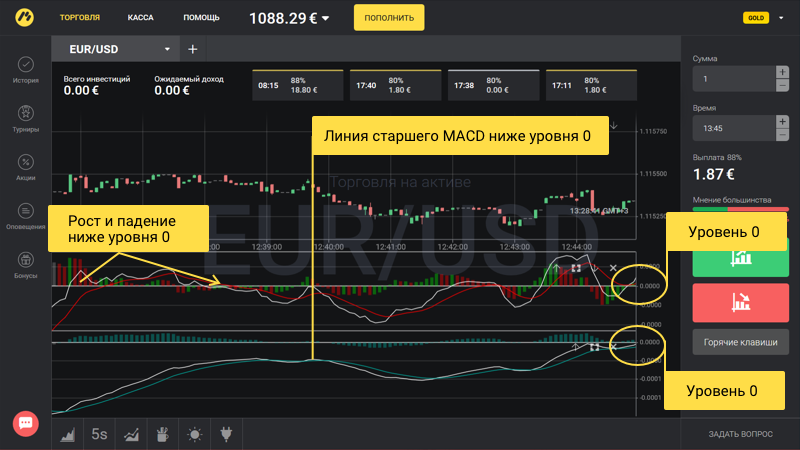Click the Выплата 1.87 € payout value
The image size is (800, 450).
point(713,174)
